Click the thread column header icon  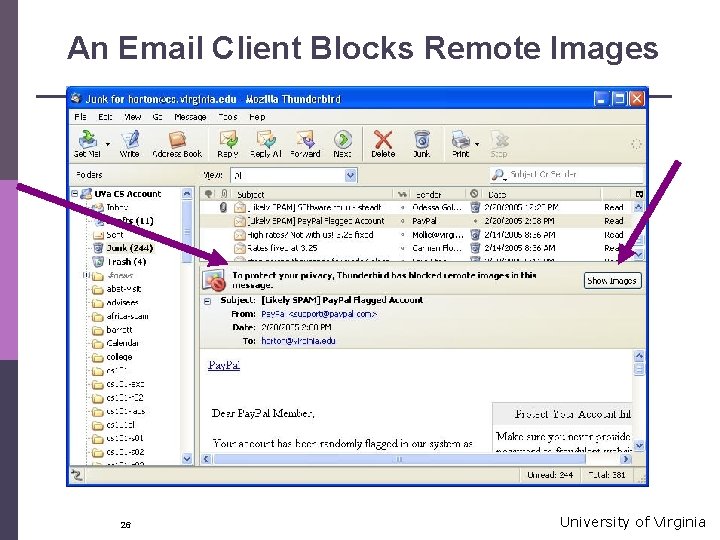click(x=208, y=194)
